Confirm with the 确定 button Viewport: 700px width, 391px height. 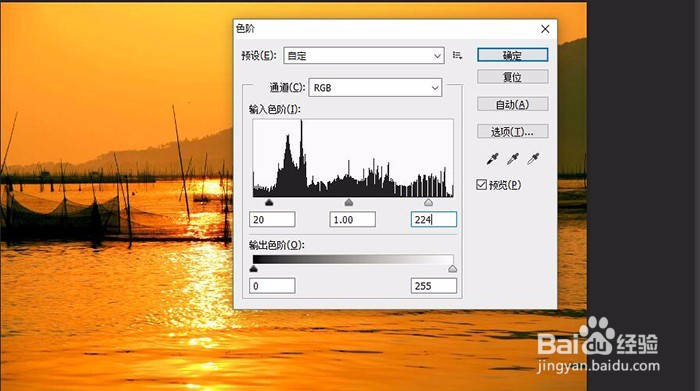pyautogui.click(x=512, y=55)
